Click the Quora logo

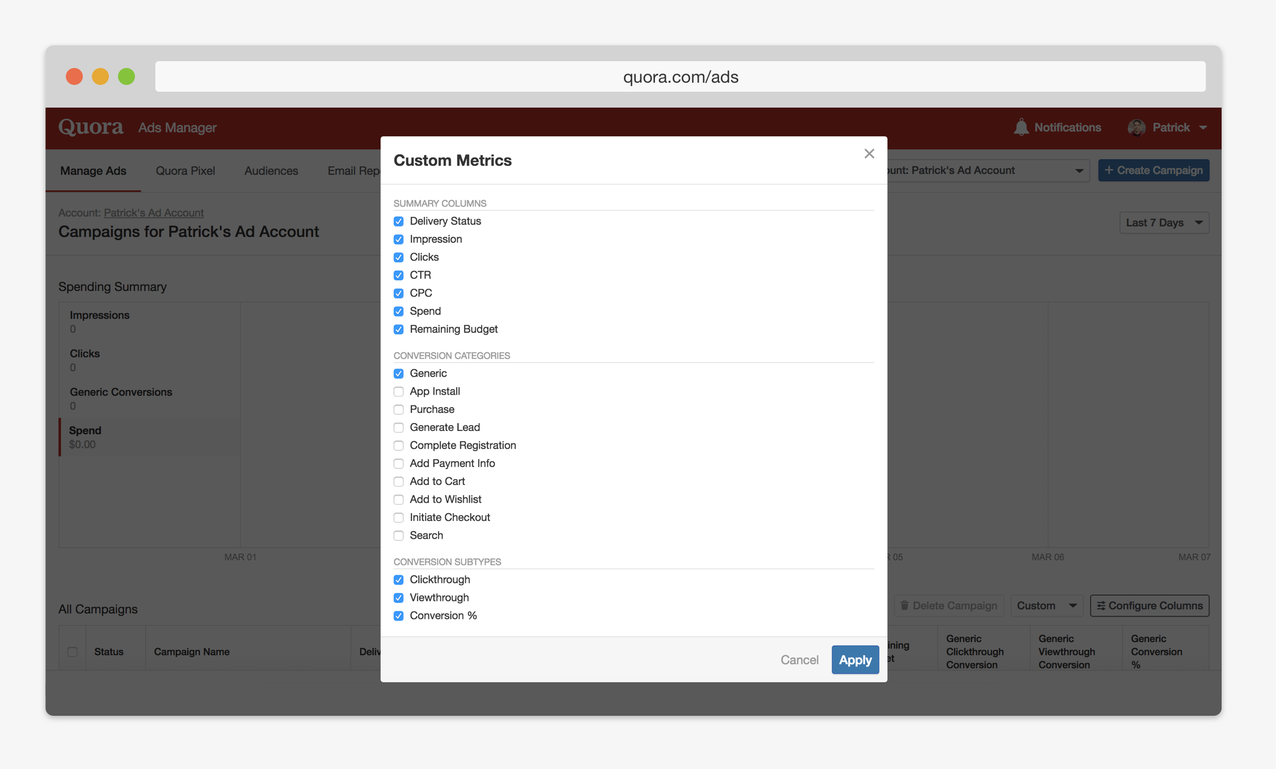pyautogui.click(x=90, y=127)
